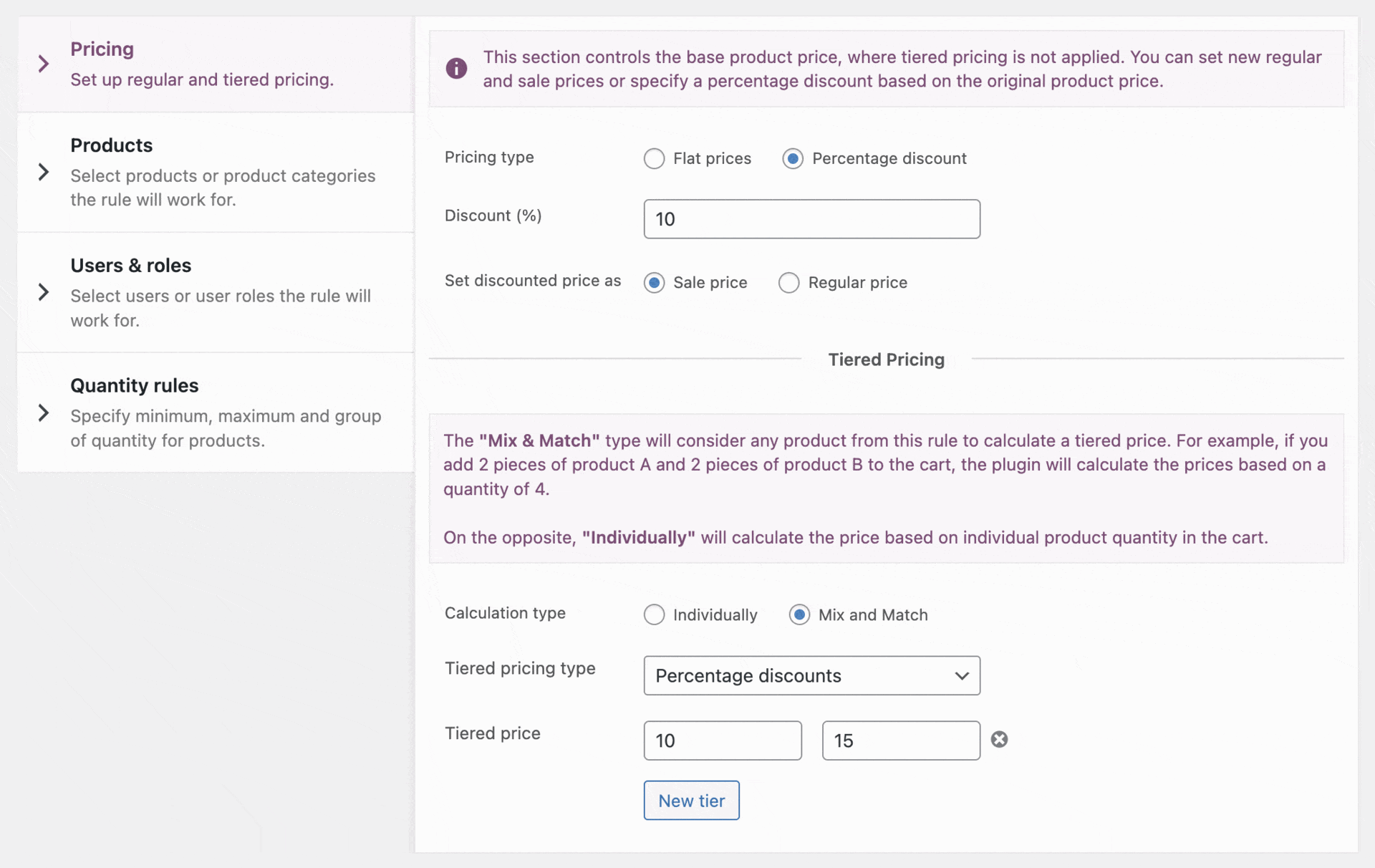Screen dimensions: 1375x868
Task: Open the Users & roles tab heading
Action: click(x=130, y=266)
